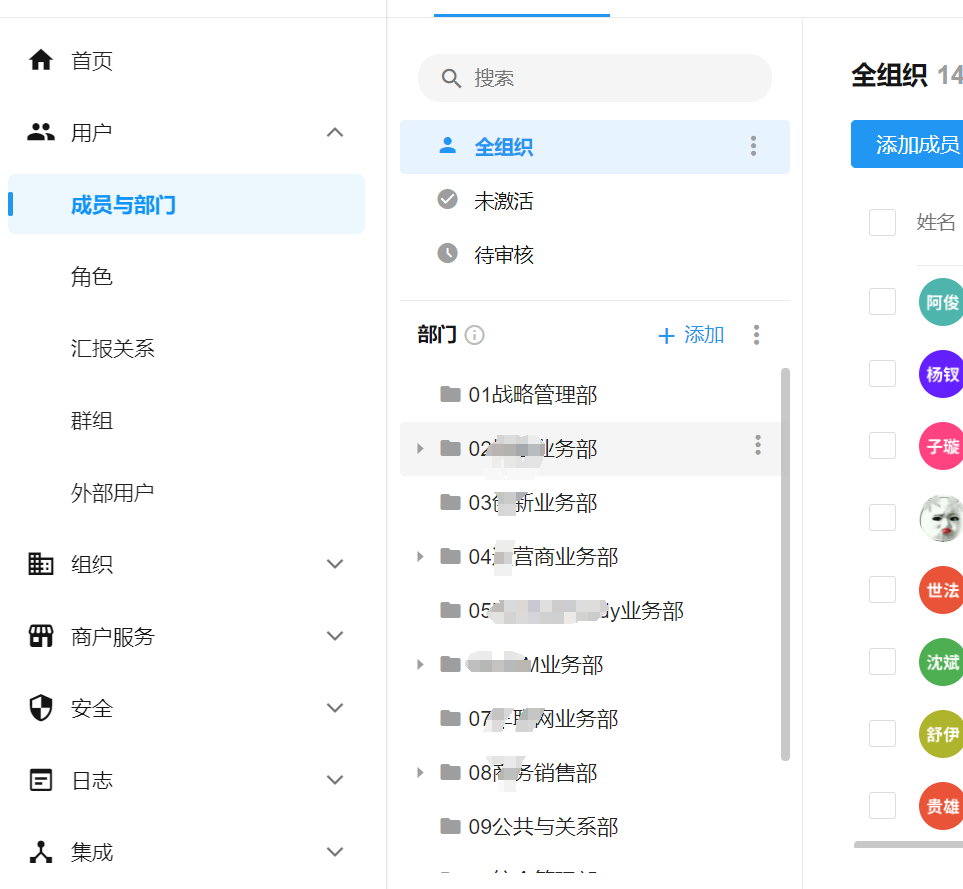Screen dimensions: 963x889
Task: Click the 添加 link to add a department
Action: pyautogui.click(x=691, y=335)
